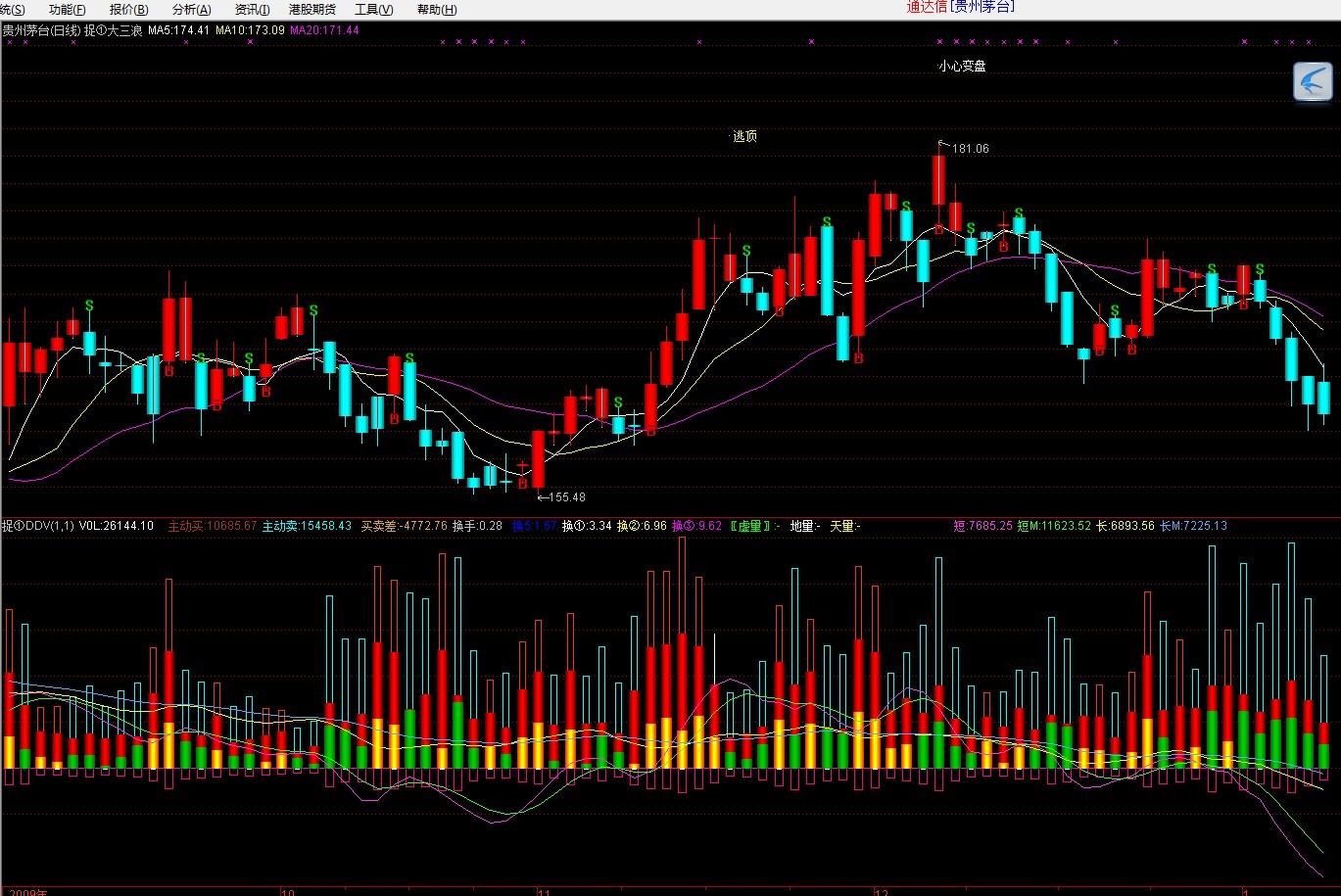Click the 主动买:10685.67 value

point(213,526)
